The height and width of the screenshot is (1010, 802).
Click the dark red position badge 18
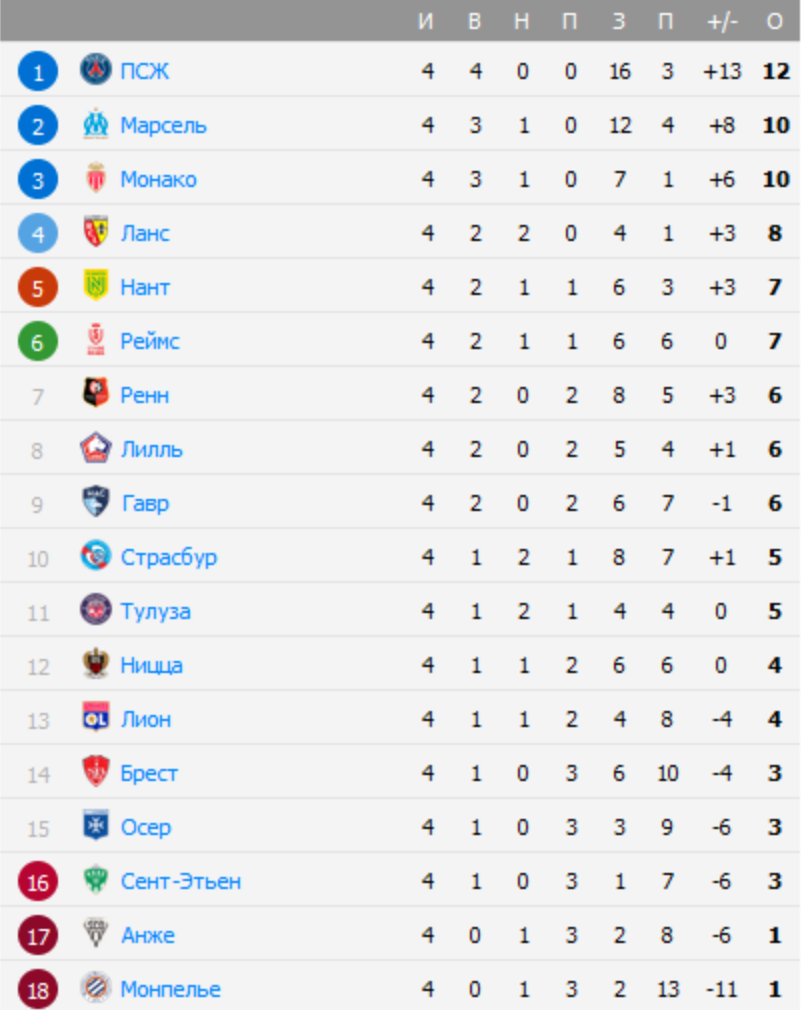click(x=38, y=989)
